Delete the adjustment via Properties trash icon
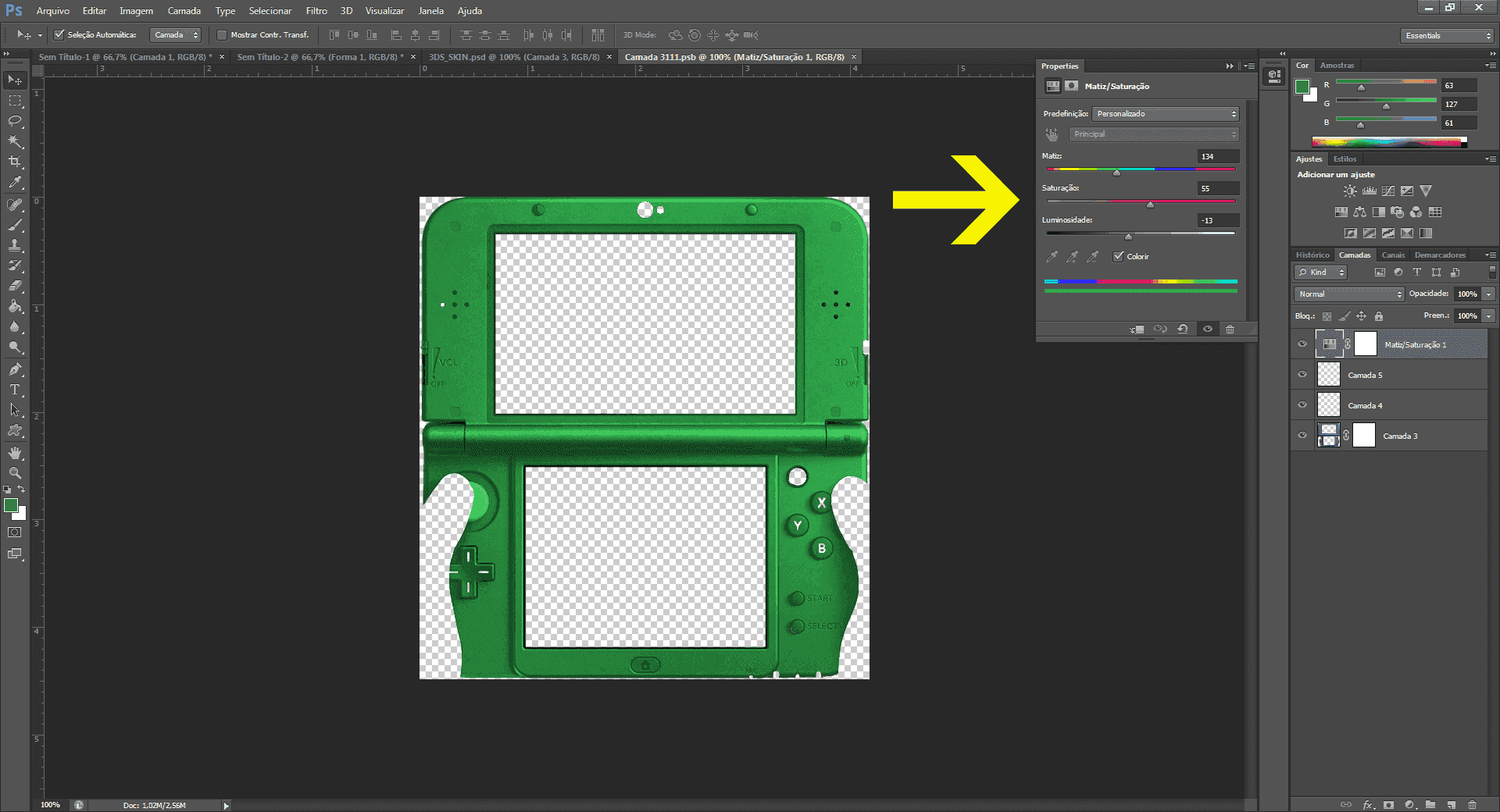The height and width of the screenshot is (812, 1500). (x=1230, y=329)
